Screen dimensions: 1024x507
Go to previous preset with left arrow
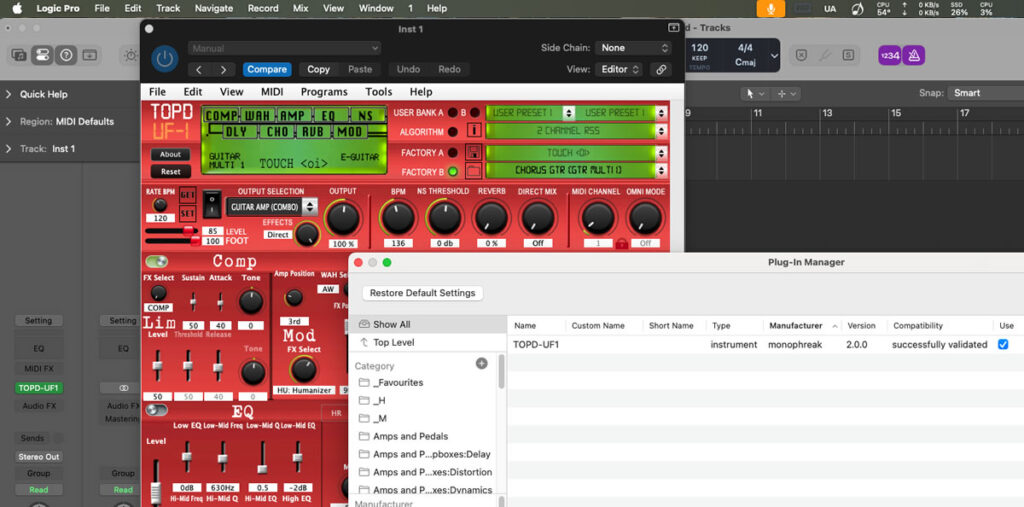click(199, 69)
